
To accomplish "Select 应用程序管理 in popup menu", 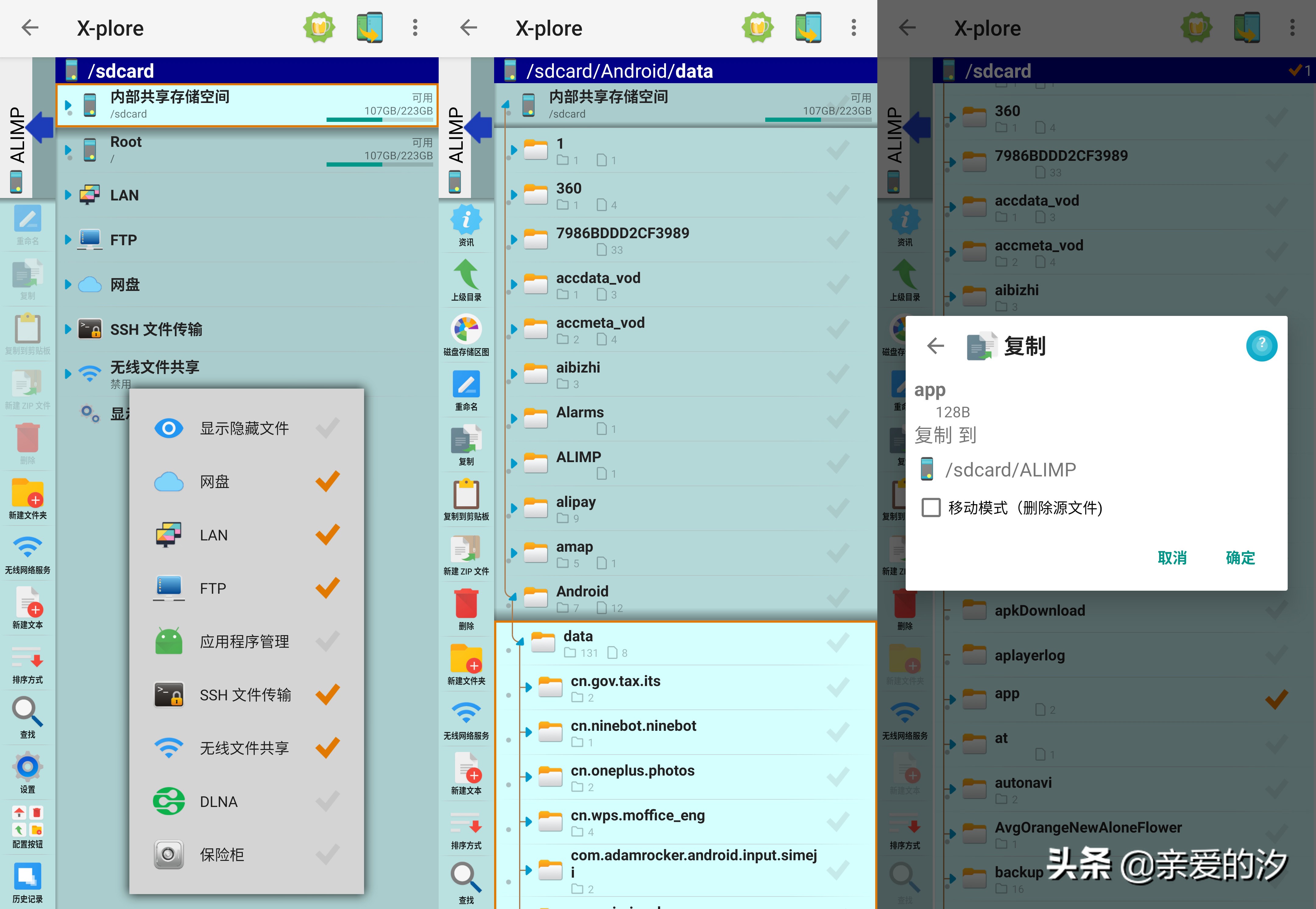I will 245,641.
